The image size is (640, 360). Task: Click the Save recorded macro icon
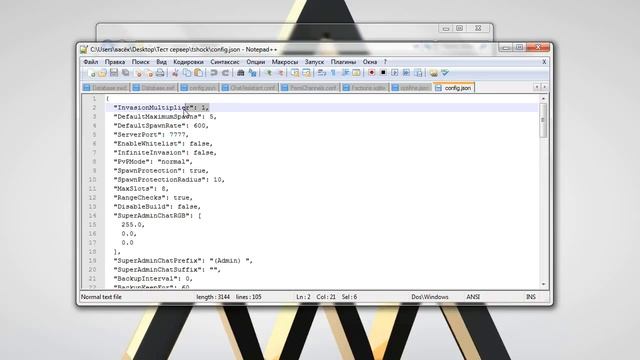(418, 73)
